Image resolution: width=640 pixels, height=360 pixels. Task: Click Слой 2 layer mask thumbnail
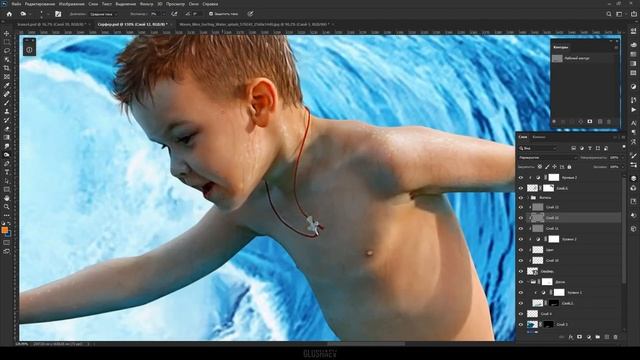point(553,303)
